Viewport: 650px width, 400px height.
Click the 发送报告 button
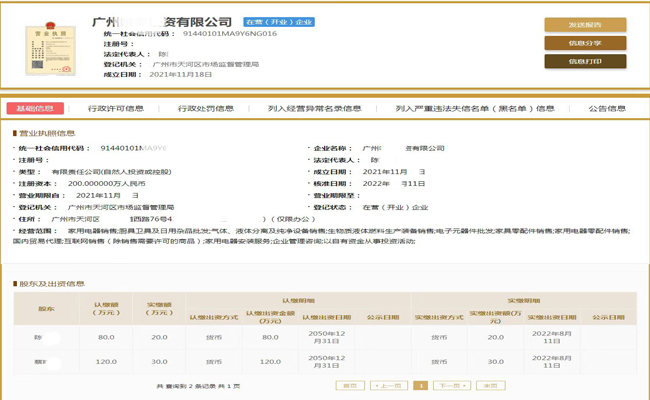tap(585, 25)
